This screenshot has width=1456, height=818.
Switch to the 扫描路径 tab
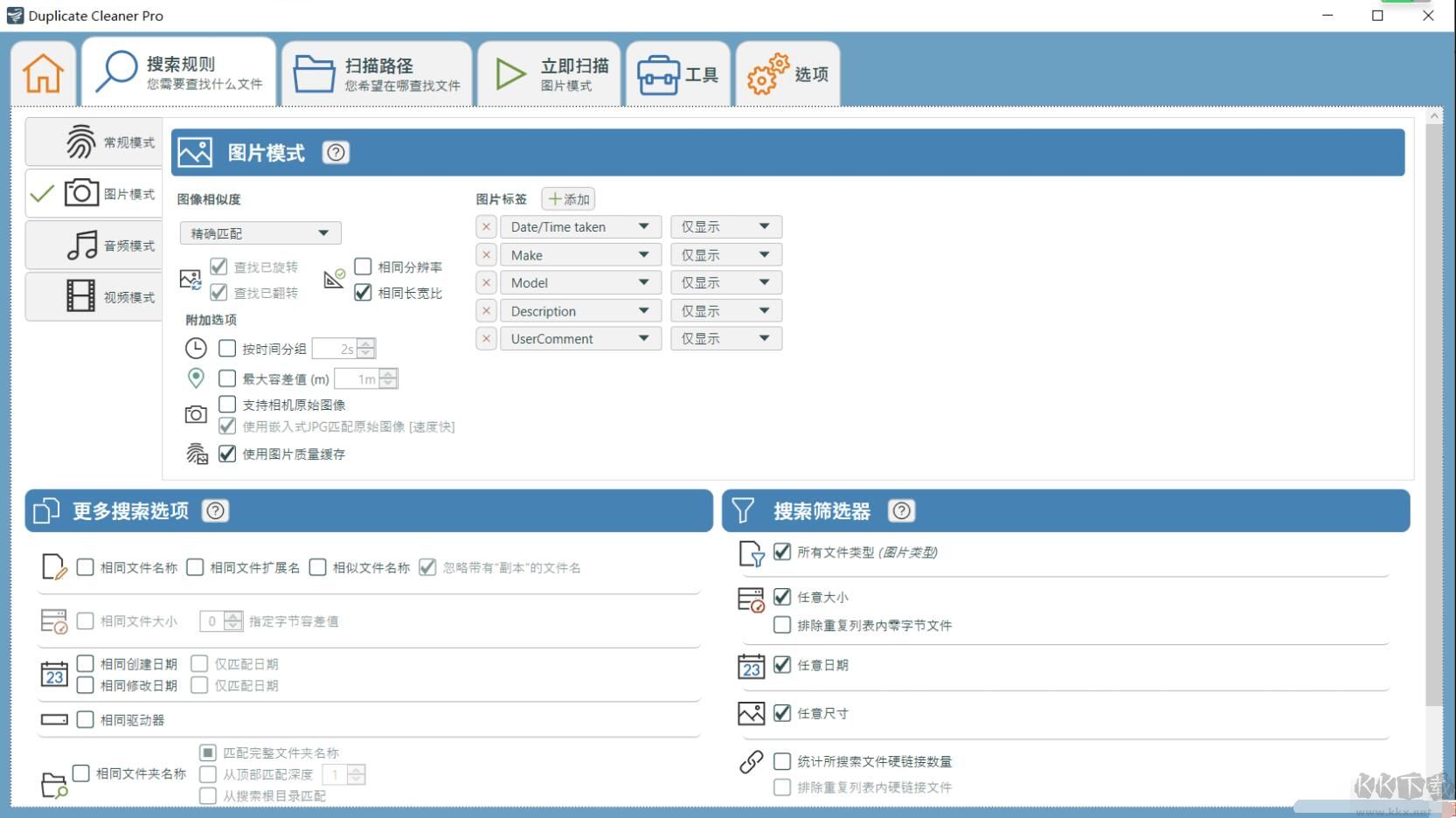[x=376, y=73]
